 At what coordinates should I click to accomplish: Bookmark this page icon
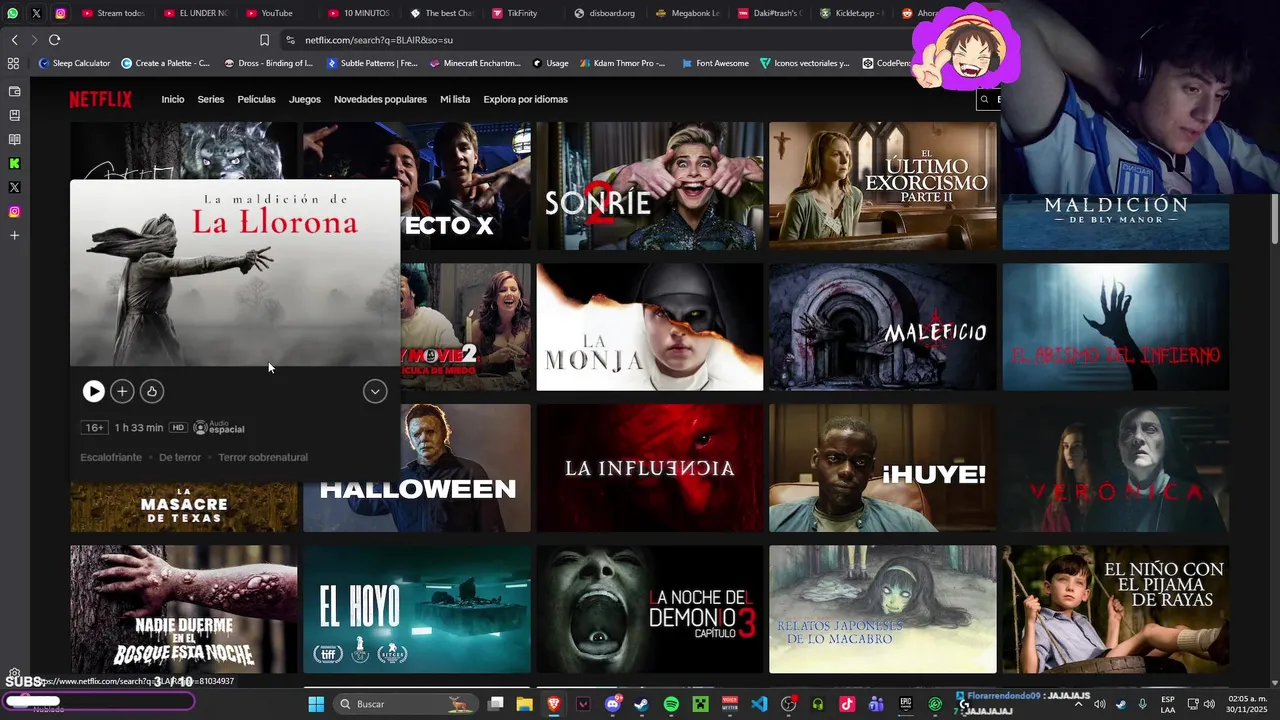[264, 40]
